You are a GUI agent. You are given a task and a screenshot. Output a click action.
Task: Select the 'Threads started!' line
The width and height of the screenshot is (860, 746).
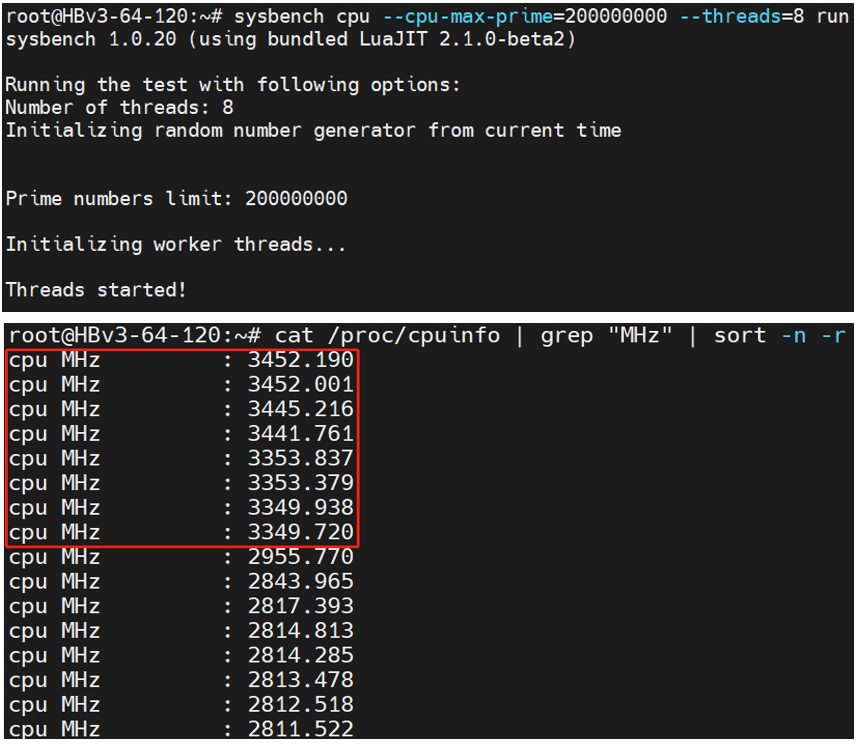click(96, 290)
